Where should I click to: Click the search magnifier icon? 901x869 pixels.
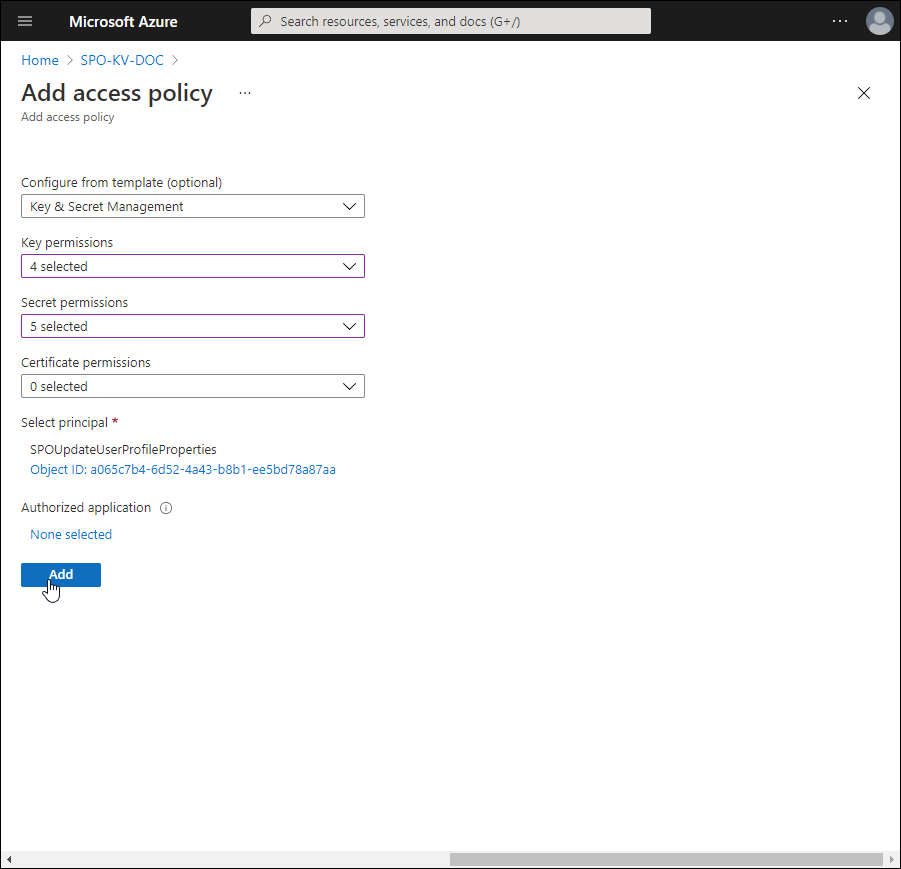point(265,21)
